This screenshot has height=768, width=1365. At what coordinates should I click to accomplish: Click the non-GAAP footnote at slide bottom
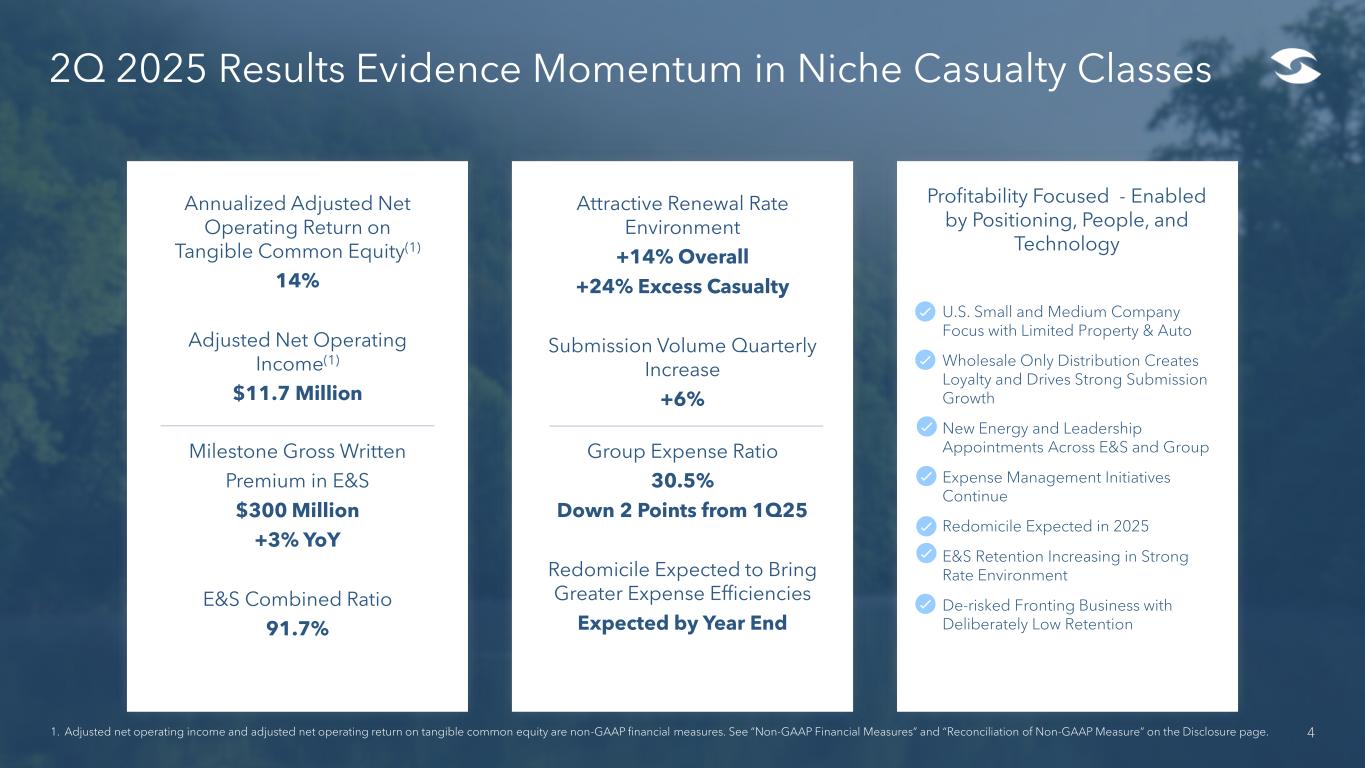[658, 733]
